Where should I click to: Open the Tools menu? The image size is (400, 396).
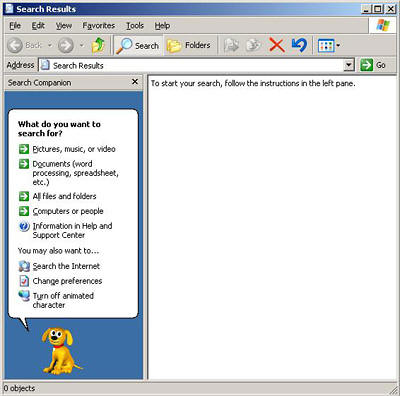[135, 26]
